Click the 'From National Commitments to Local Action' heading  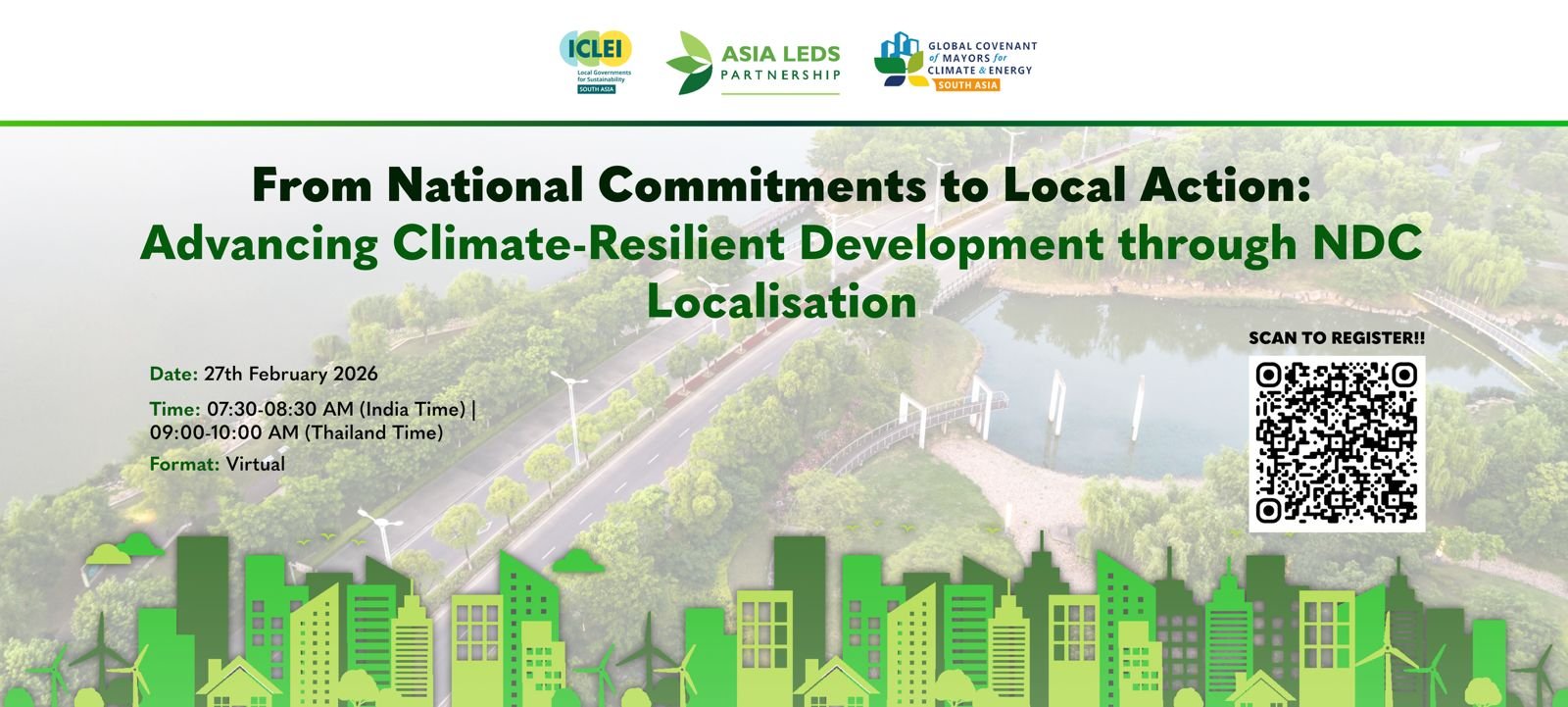(781, 184)
